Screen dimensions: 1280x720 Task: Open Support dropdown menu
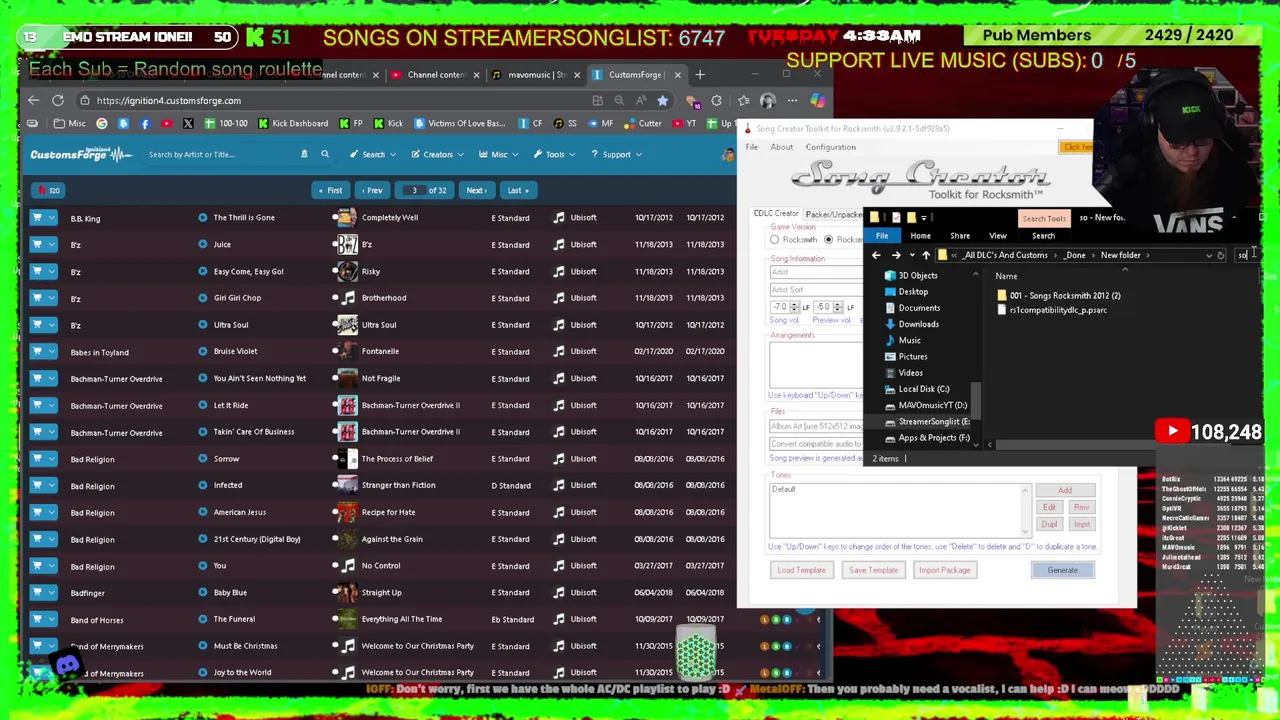click(x=616, y=154)
